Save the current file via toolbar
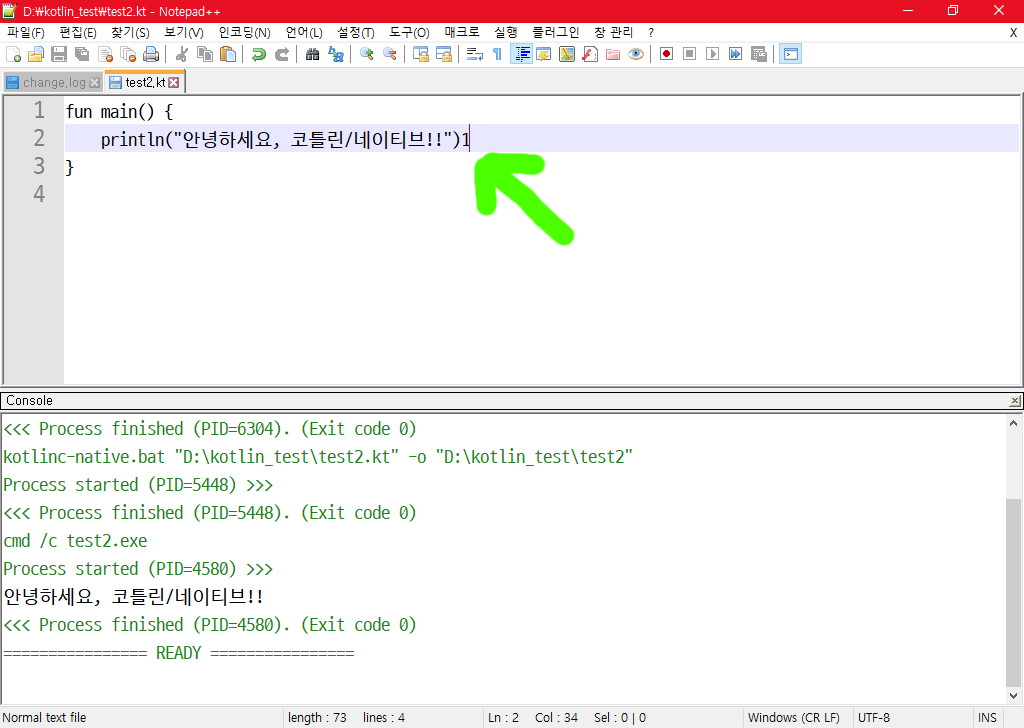The width and height of the screenshot is (1024, 728). tap(59, 54)
